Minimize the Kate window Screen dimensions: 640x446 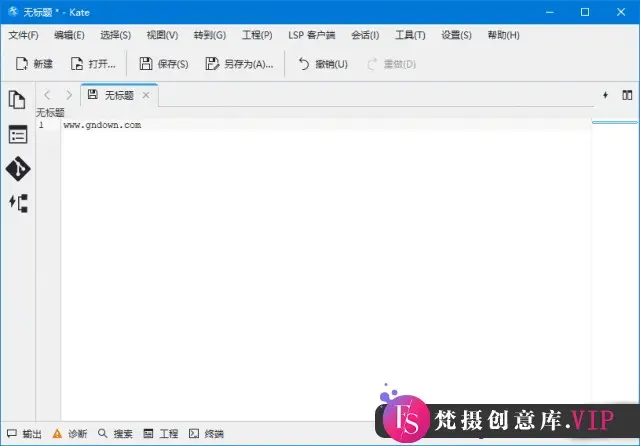550,12
